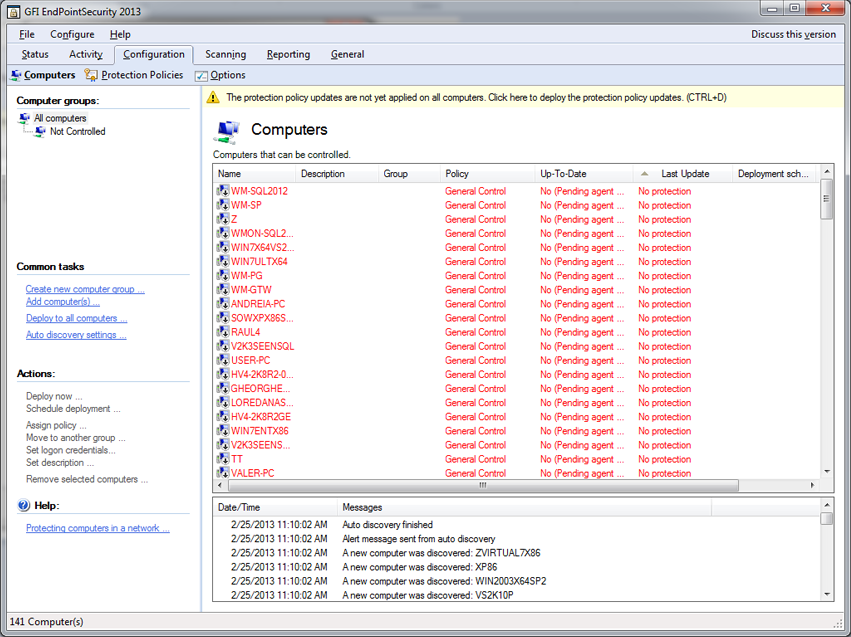
Task: Click the Discuss this version link
Action: pos(793,34)
